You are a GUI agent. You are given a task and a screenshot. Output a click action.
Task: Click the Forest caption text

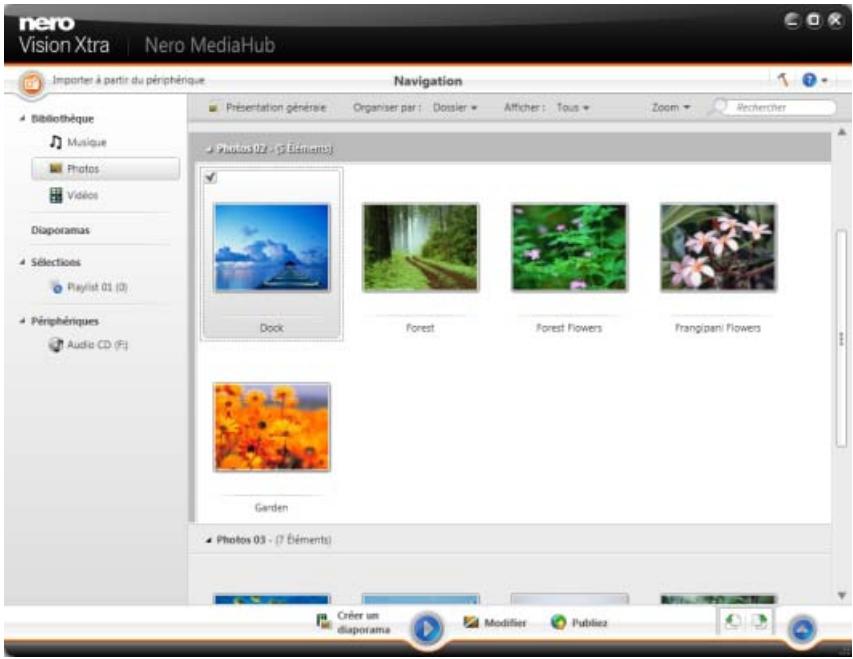click(x=420, y=328)
